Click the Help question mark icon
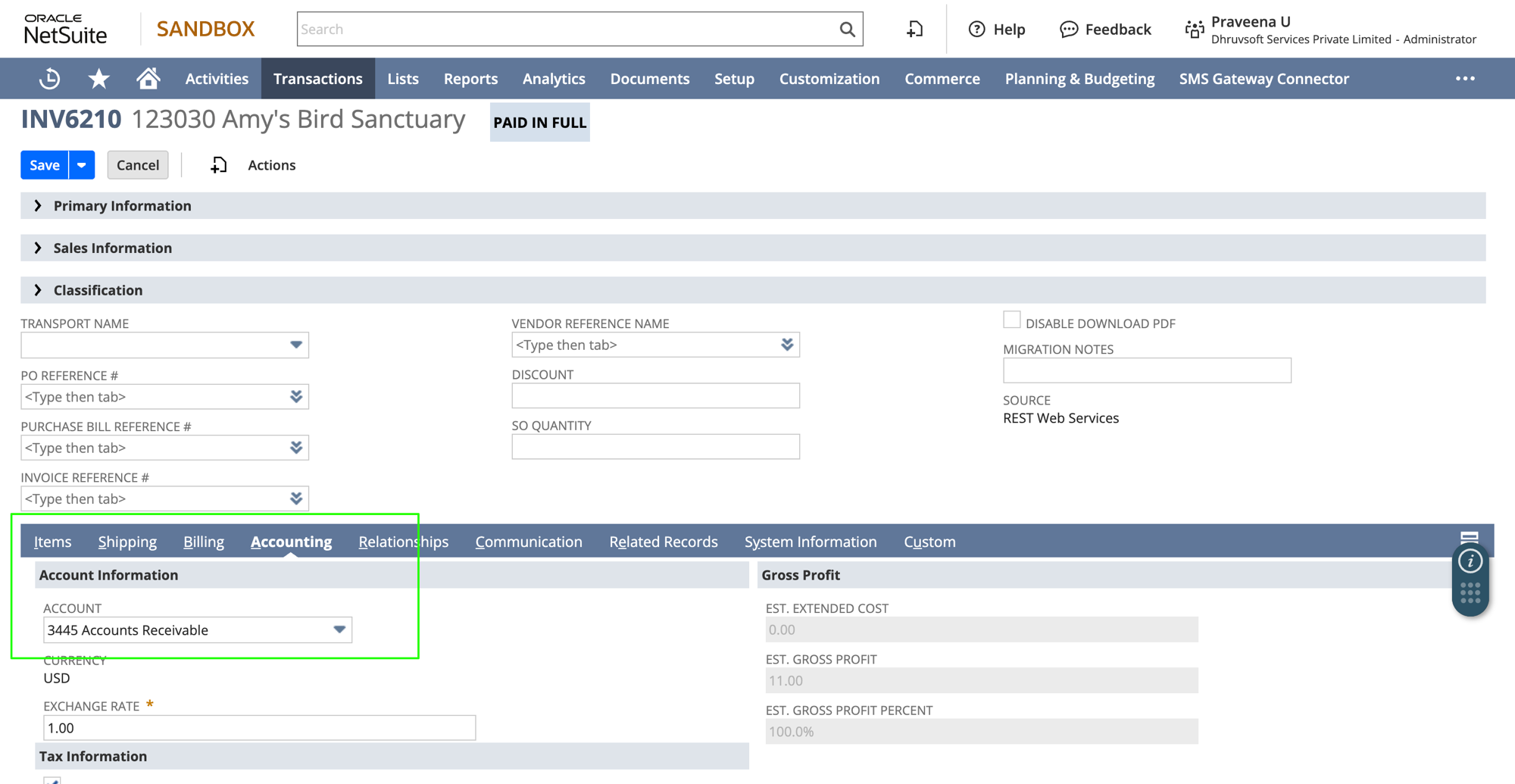This screenshot has height=784, width=1515. [977, 29]
